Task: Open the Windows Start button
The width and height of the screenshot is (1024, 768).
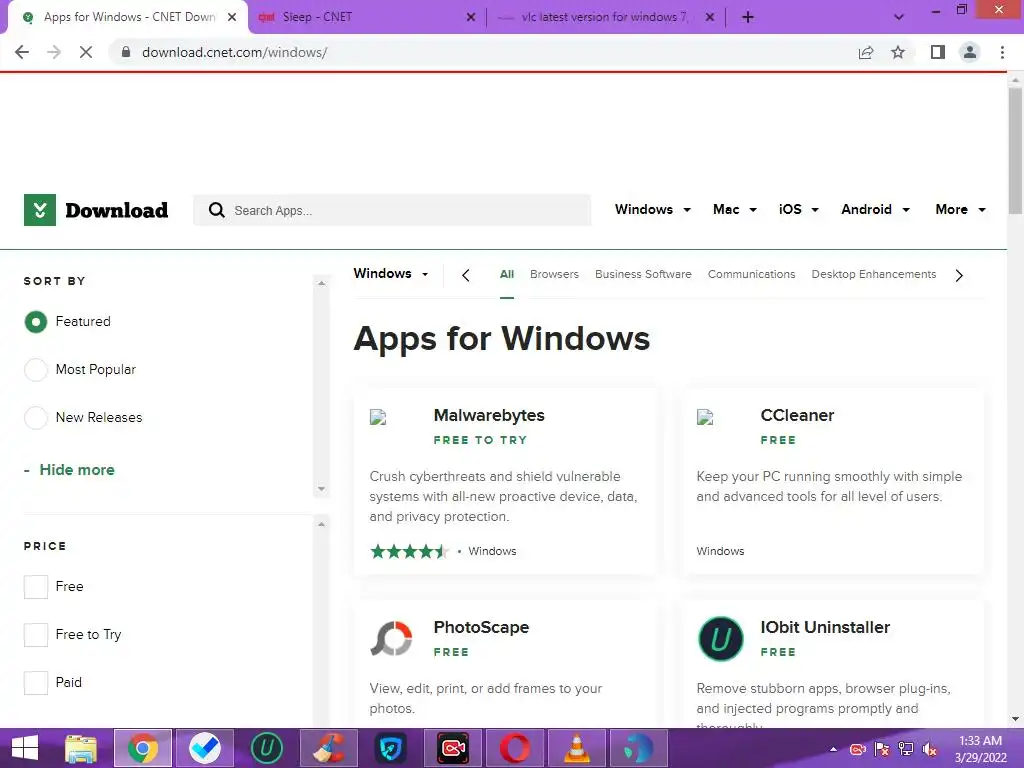Action: point(25,748)
